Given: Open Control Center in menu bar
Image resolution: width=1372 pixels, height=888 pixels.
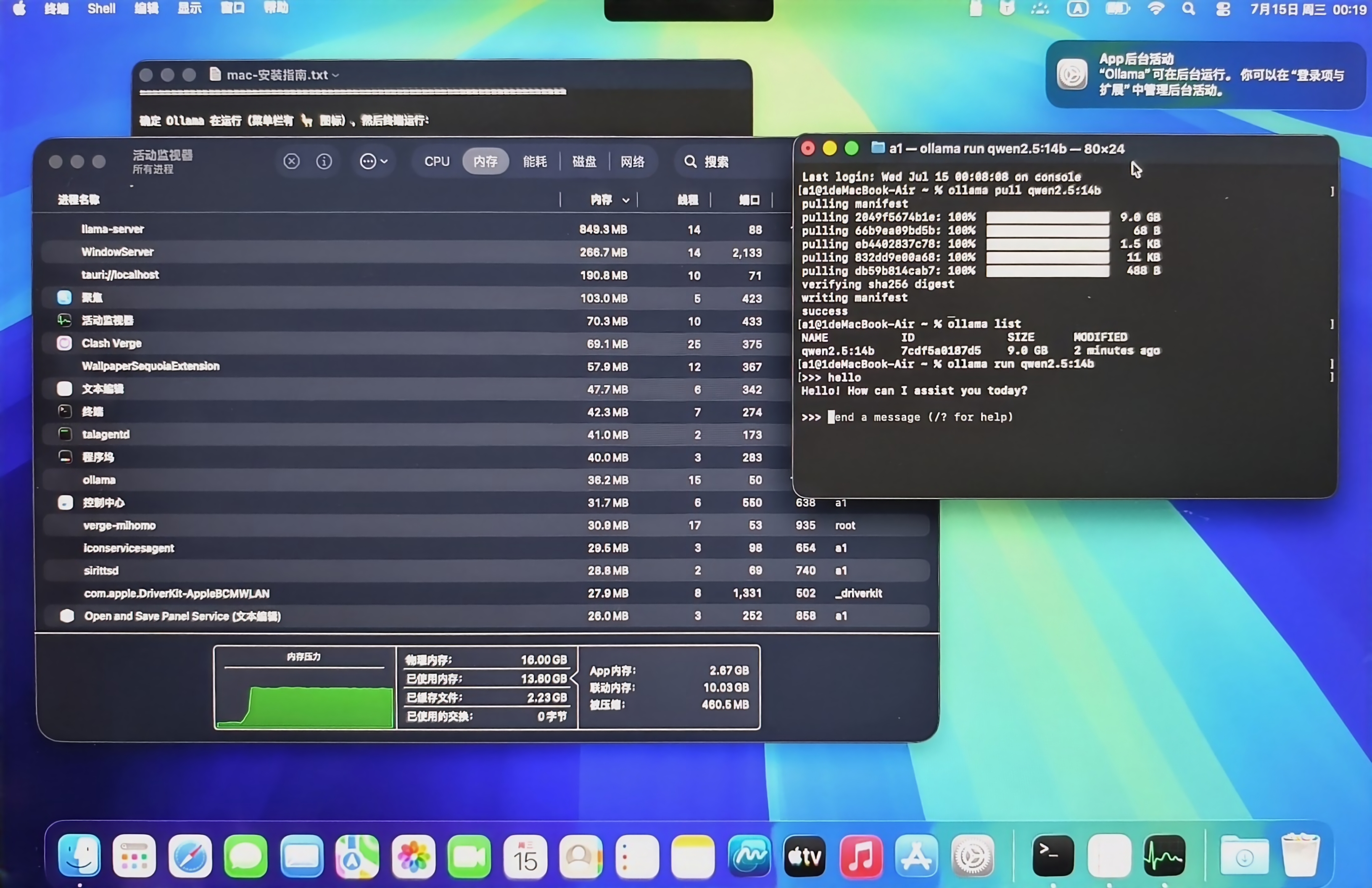Looking at the screenshot, I should (x=1223, y=9).
